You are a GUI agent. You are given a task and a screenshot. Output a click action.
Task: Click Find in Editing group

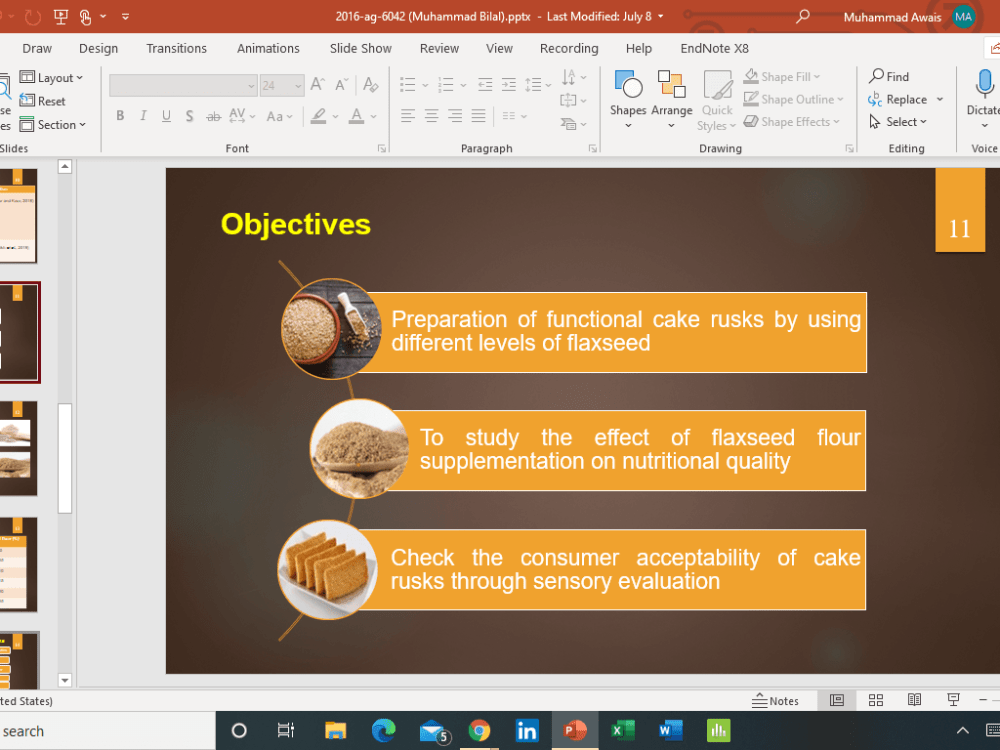[889, 77]
